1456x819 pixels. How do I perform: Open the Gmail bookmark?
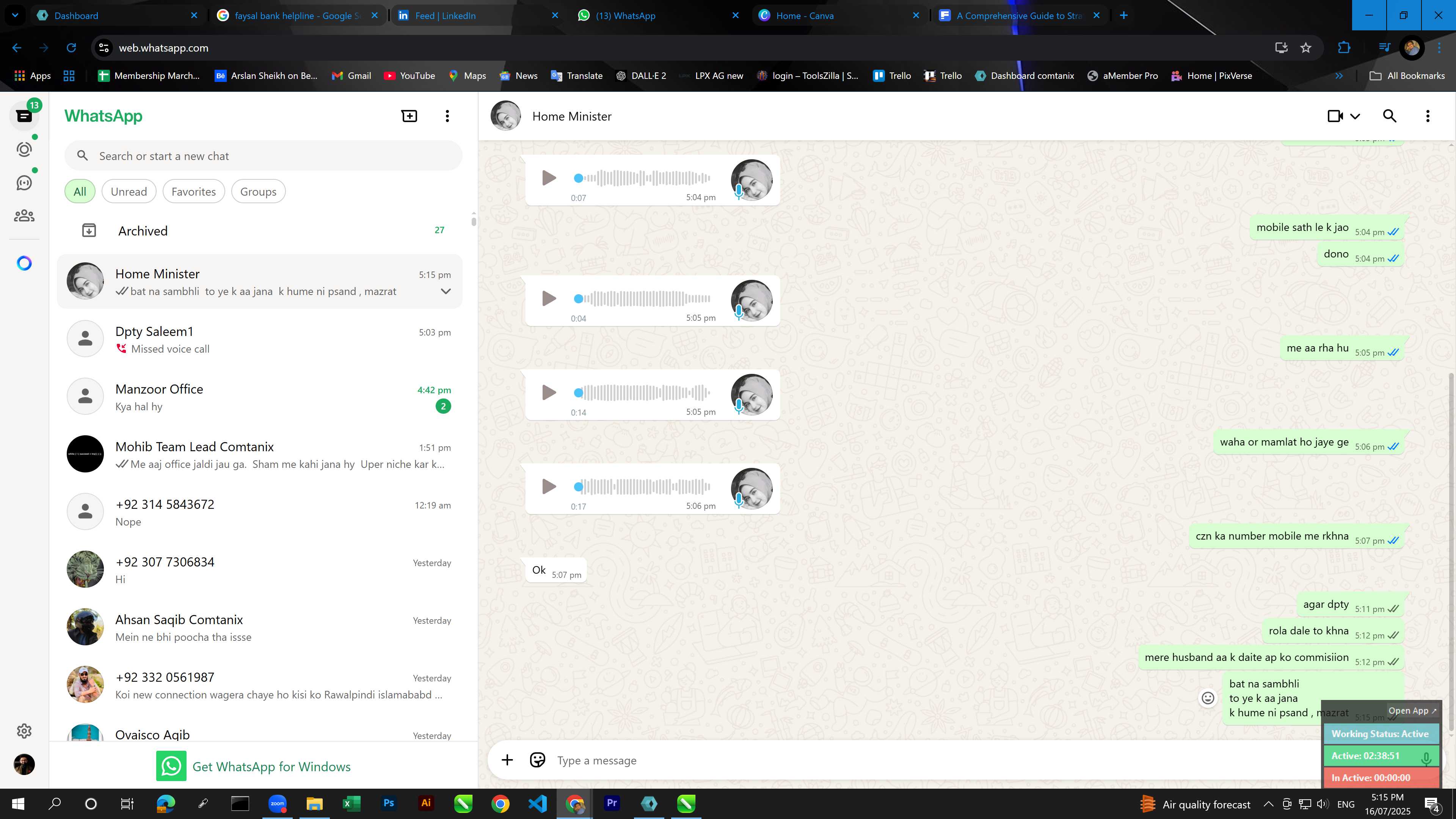351,75
